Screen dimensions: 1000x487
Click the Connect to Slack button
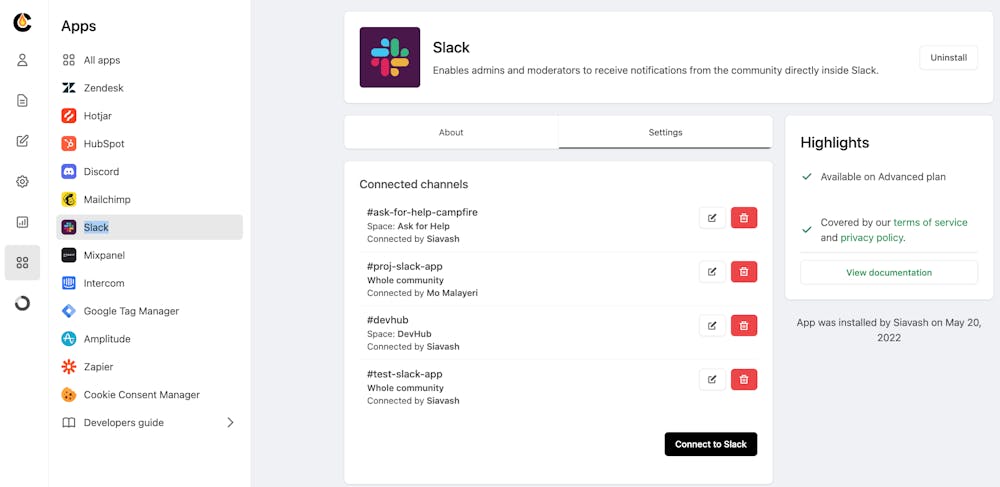coord(710,444)
